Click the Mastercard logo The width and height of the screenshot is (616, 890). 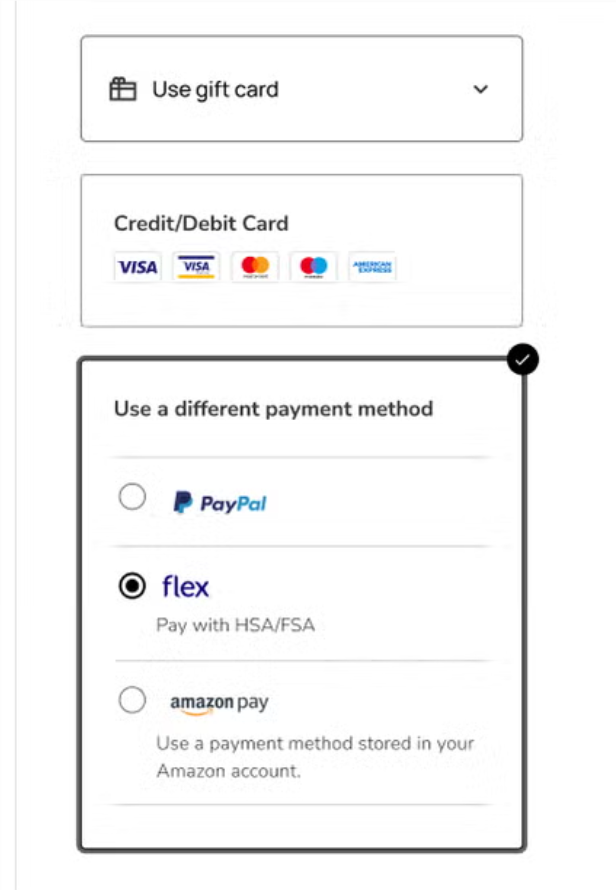255,267
